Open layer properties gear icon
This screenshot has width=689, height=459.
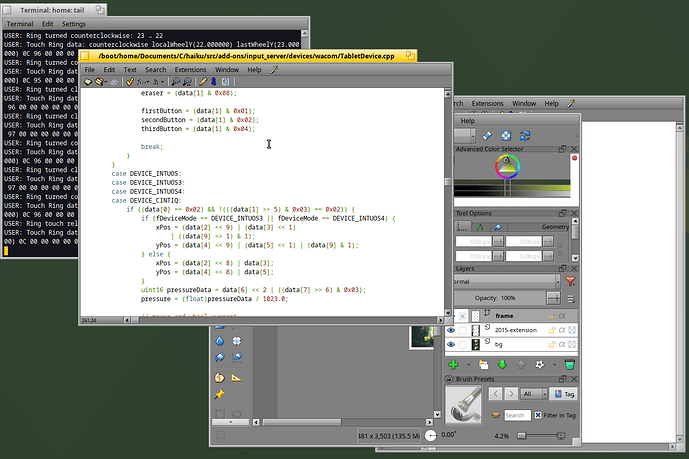click(540, 365)
